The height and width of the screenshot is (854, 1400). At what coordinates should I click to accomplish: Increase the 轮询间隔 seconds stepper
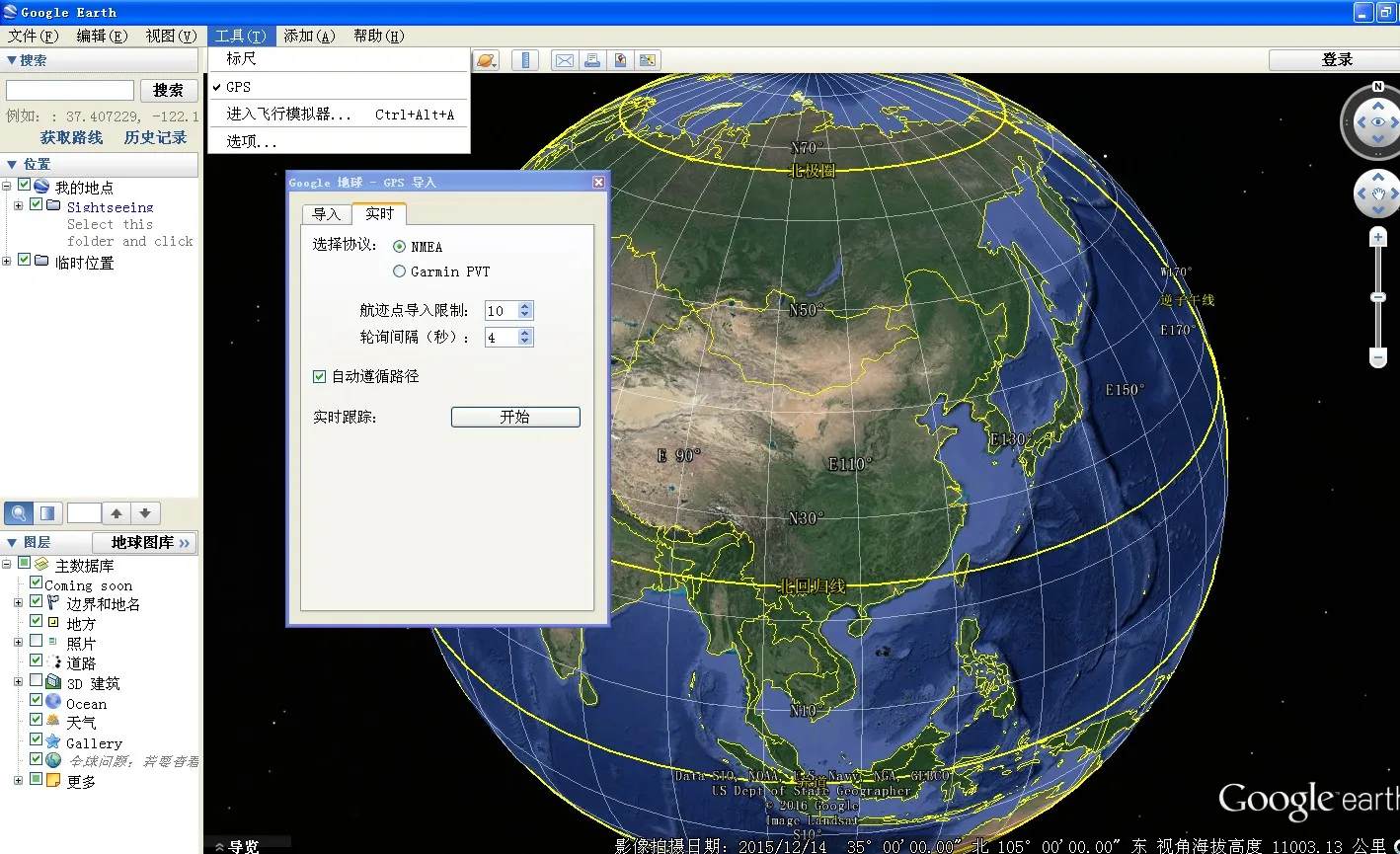point(525,333)
